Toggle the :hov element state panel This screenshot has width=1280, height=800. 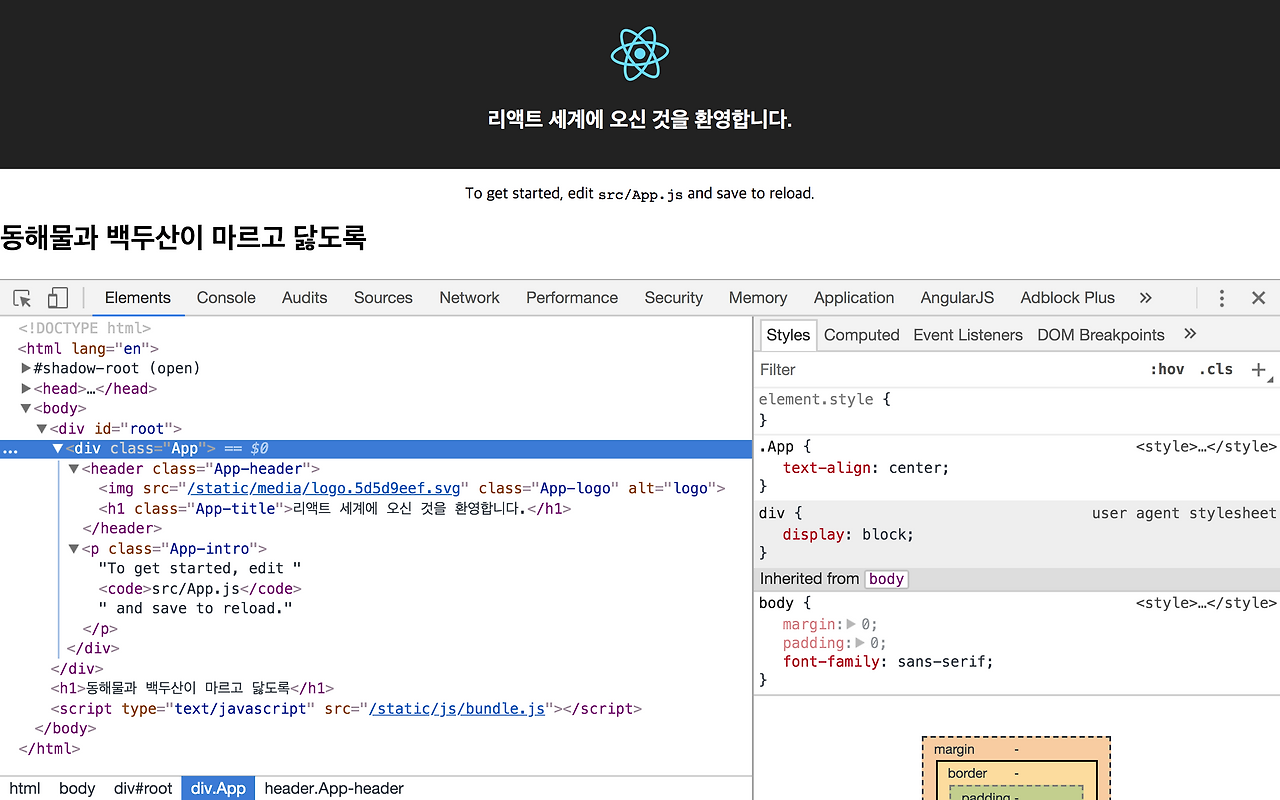click(1167, 369)
